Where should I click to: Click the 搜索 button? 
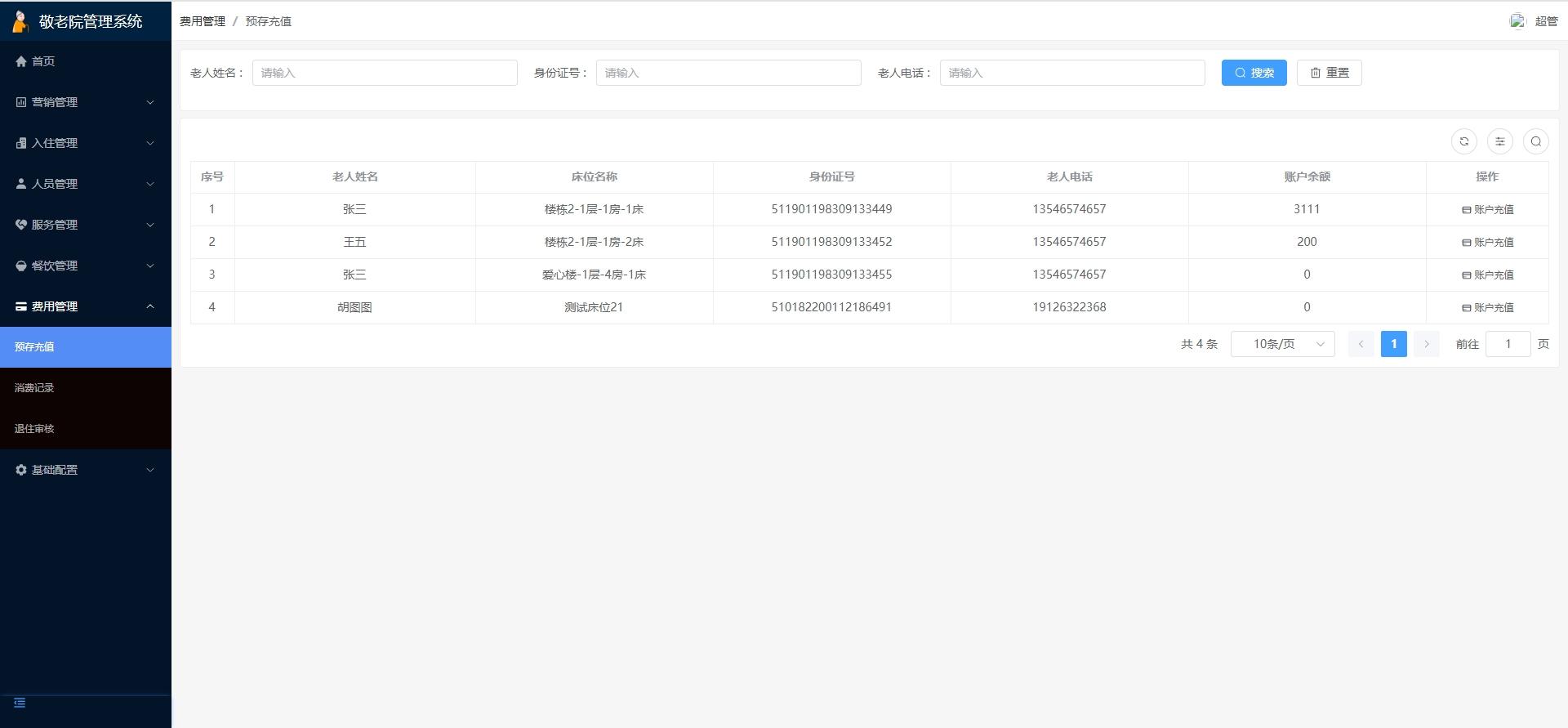(1254, 73)
